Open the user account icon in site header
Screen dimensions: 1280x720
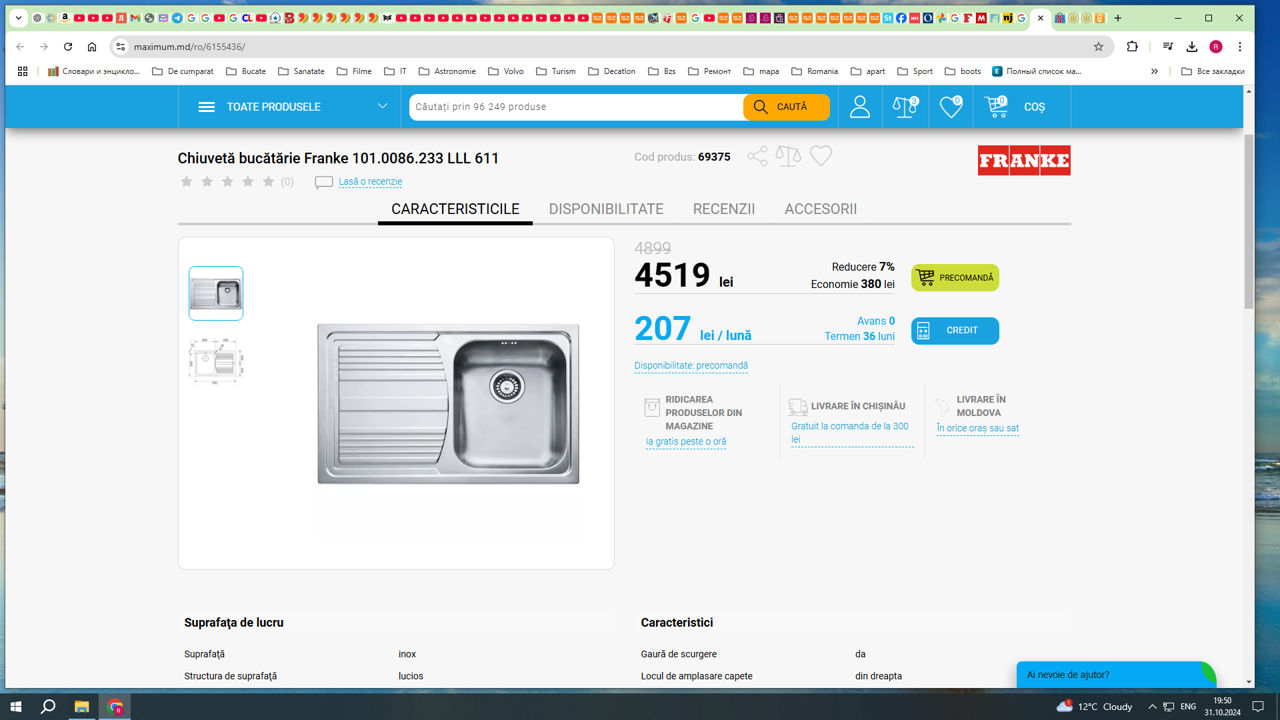(860, 107)
